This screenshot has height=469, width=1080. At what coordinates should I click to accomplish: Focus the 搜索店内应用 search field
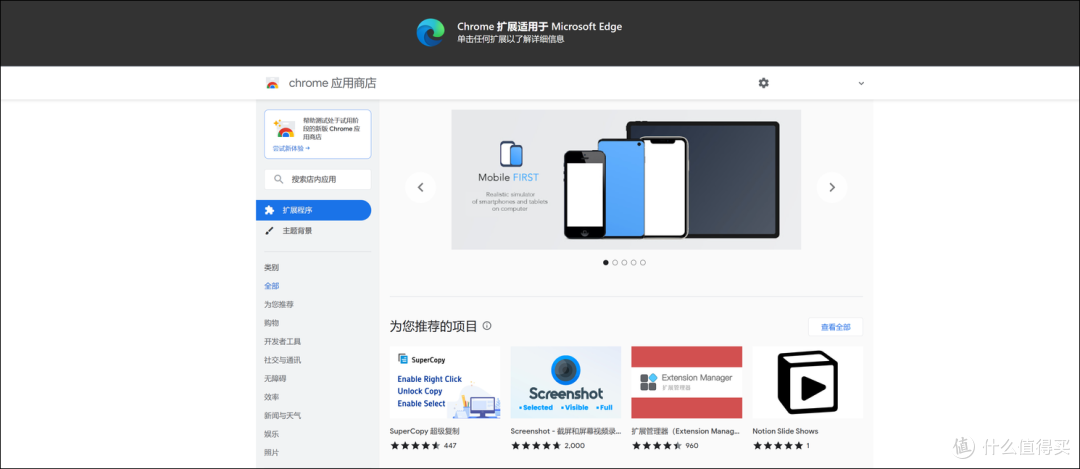318,179
